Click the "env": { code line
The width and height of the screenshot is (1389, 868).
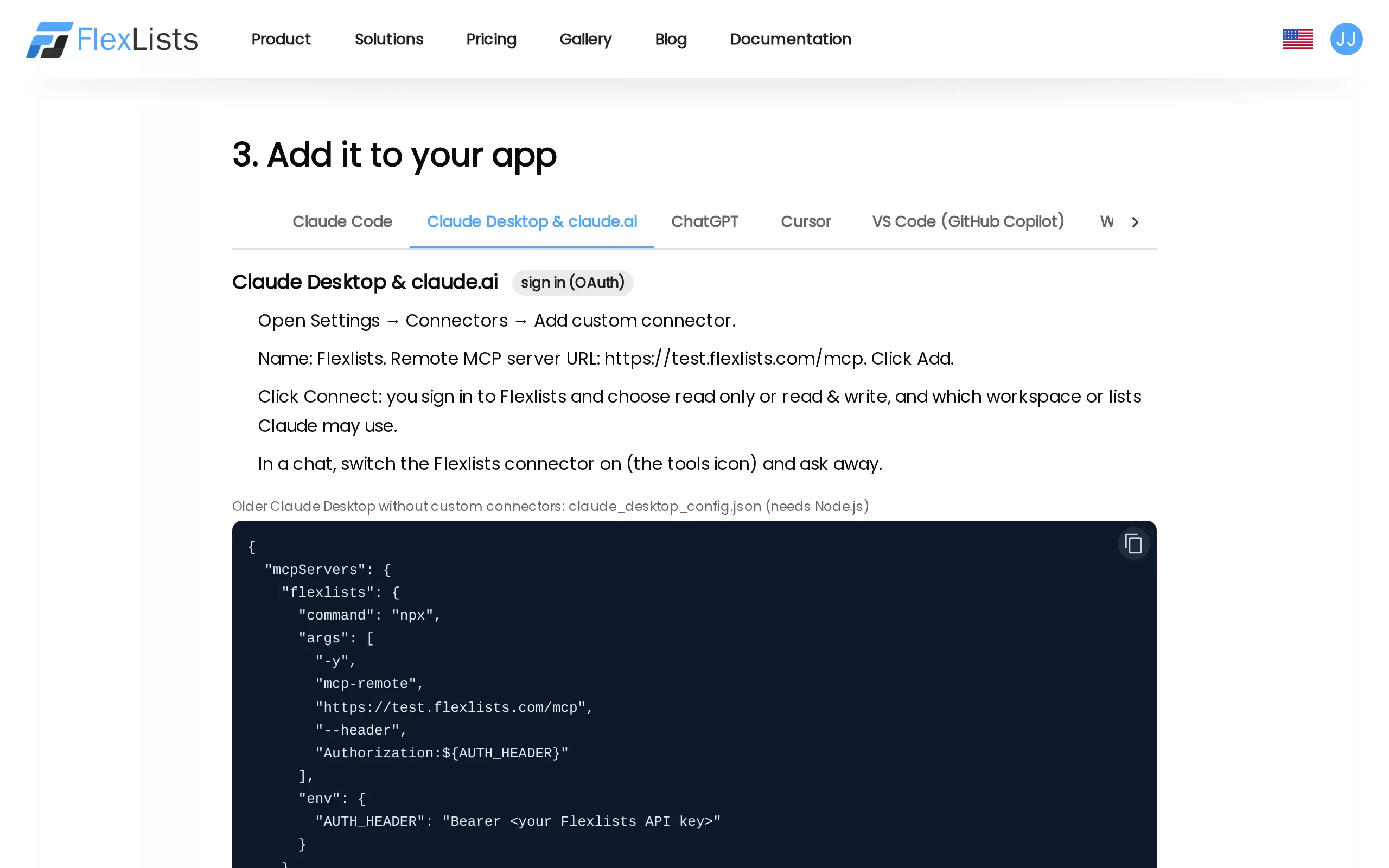pyautogui.click(x=332, y=798)
